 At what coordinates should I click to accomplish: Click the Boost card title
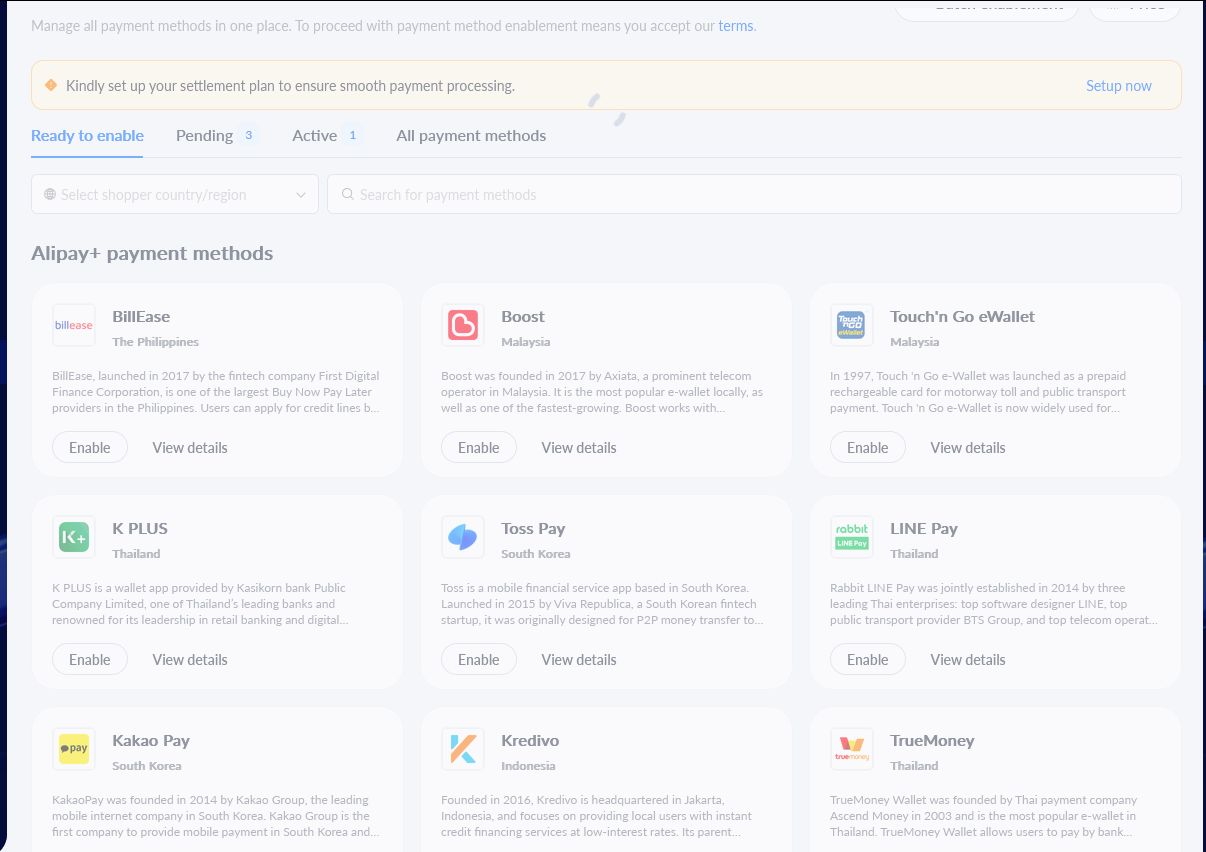click(x=523, y=317)
